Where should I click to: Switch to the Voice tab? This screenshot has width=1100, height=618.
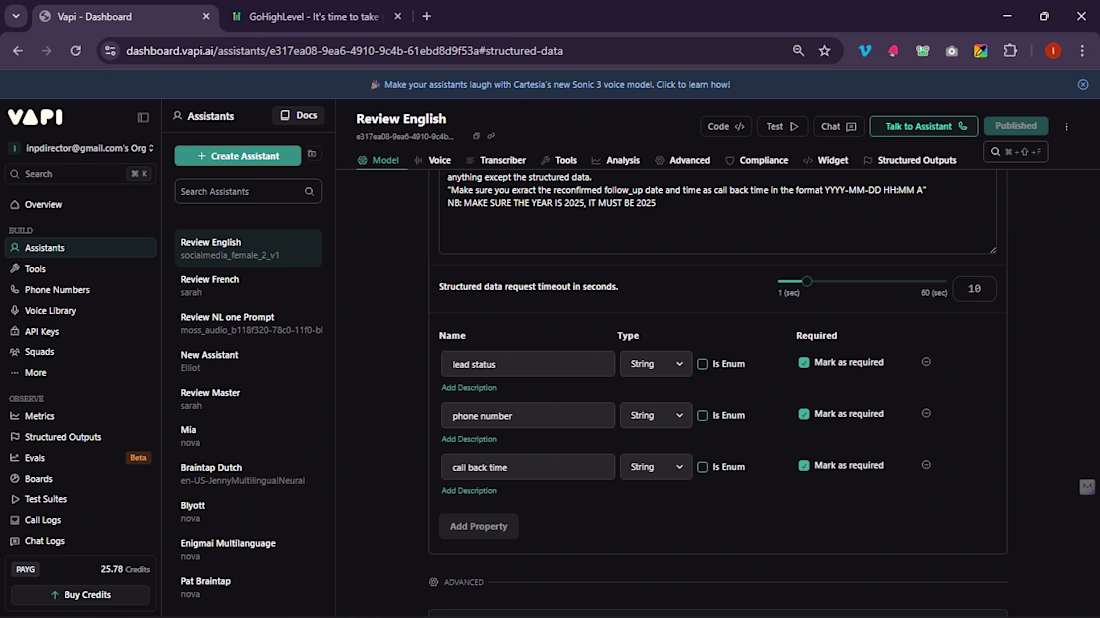pyautogui.click(x=432, y=160)
